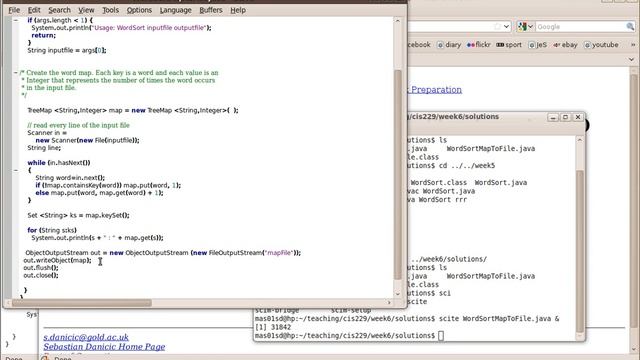Click the terminal scrollbar thumb

[x=580, y=251]
